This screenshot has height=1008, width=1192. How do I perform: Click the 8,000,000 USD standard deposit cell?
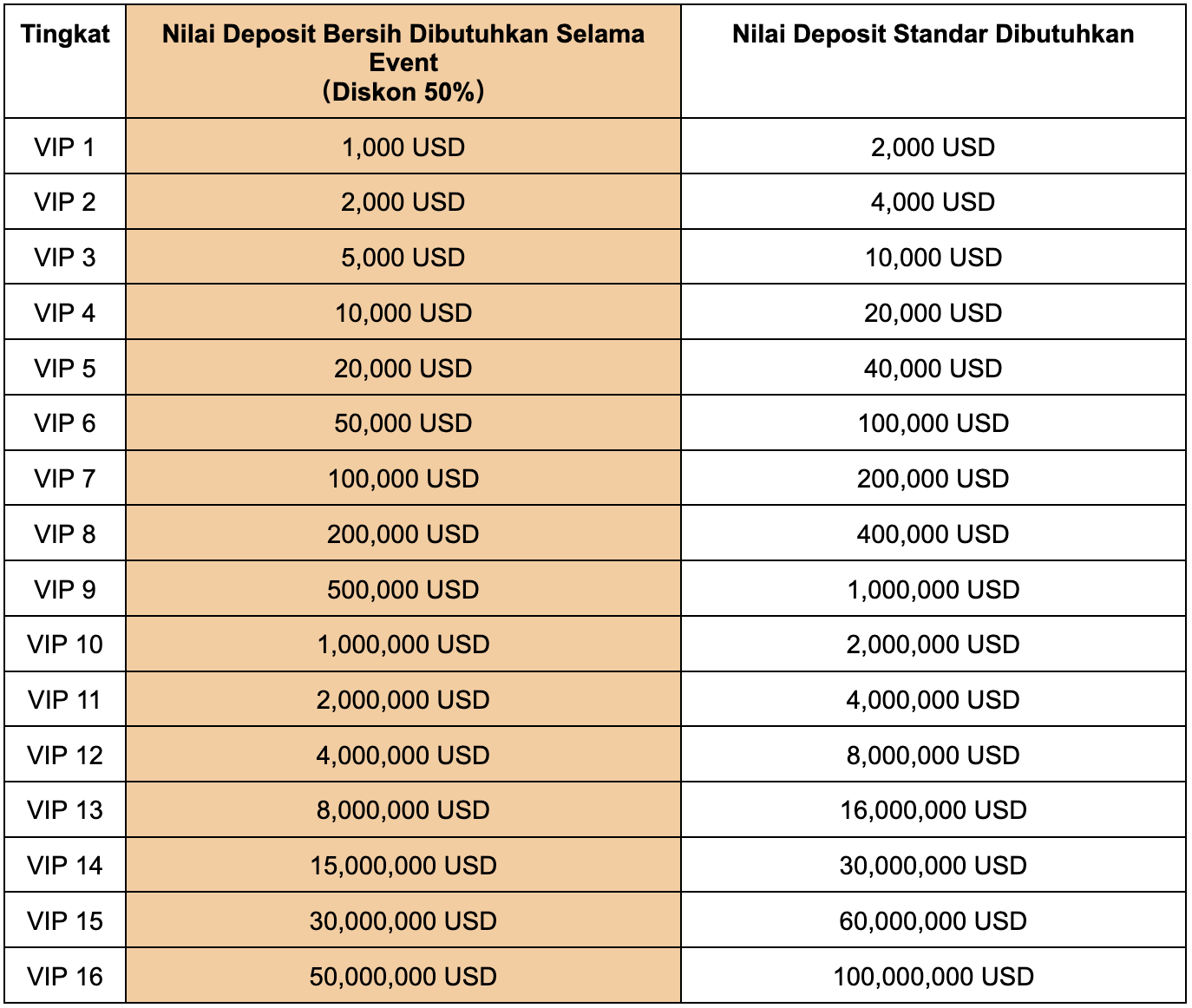pyautogui.click(x=933, y=756)
